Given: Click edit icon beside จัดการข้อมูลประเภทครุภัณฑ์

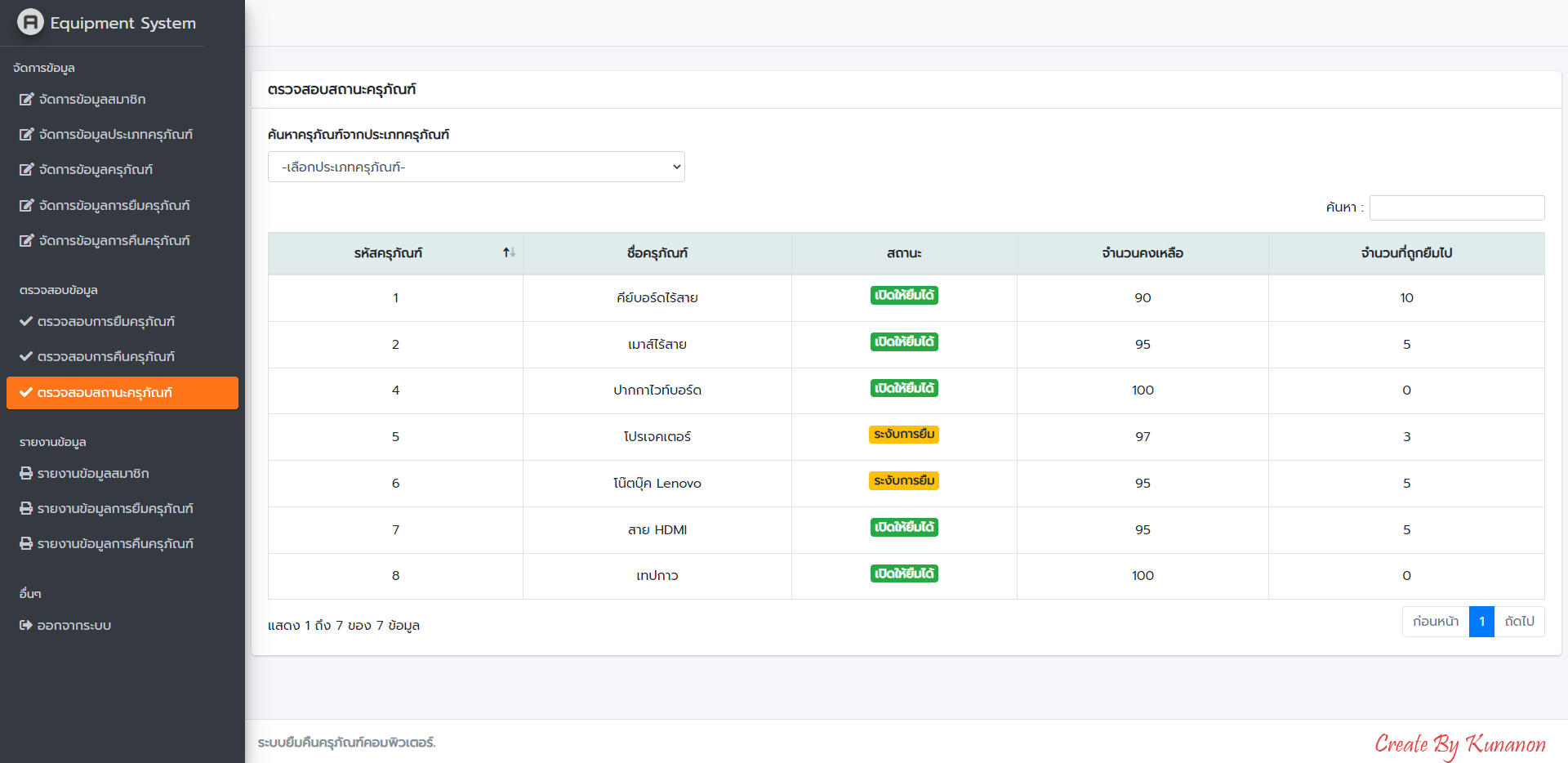Looking at the screenshot, I should tap(27, 135).
